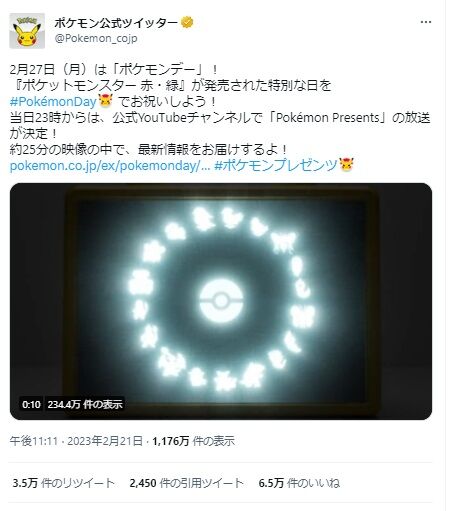View the 1,176万 件の表示 tweet analytics
The width and height of the screenshot is (451, 511).
[194, 441]
